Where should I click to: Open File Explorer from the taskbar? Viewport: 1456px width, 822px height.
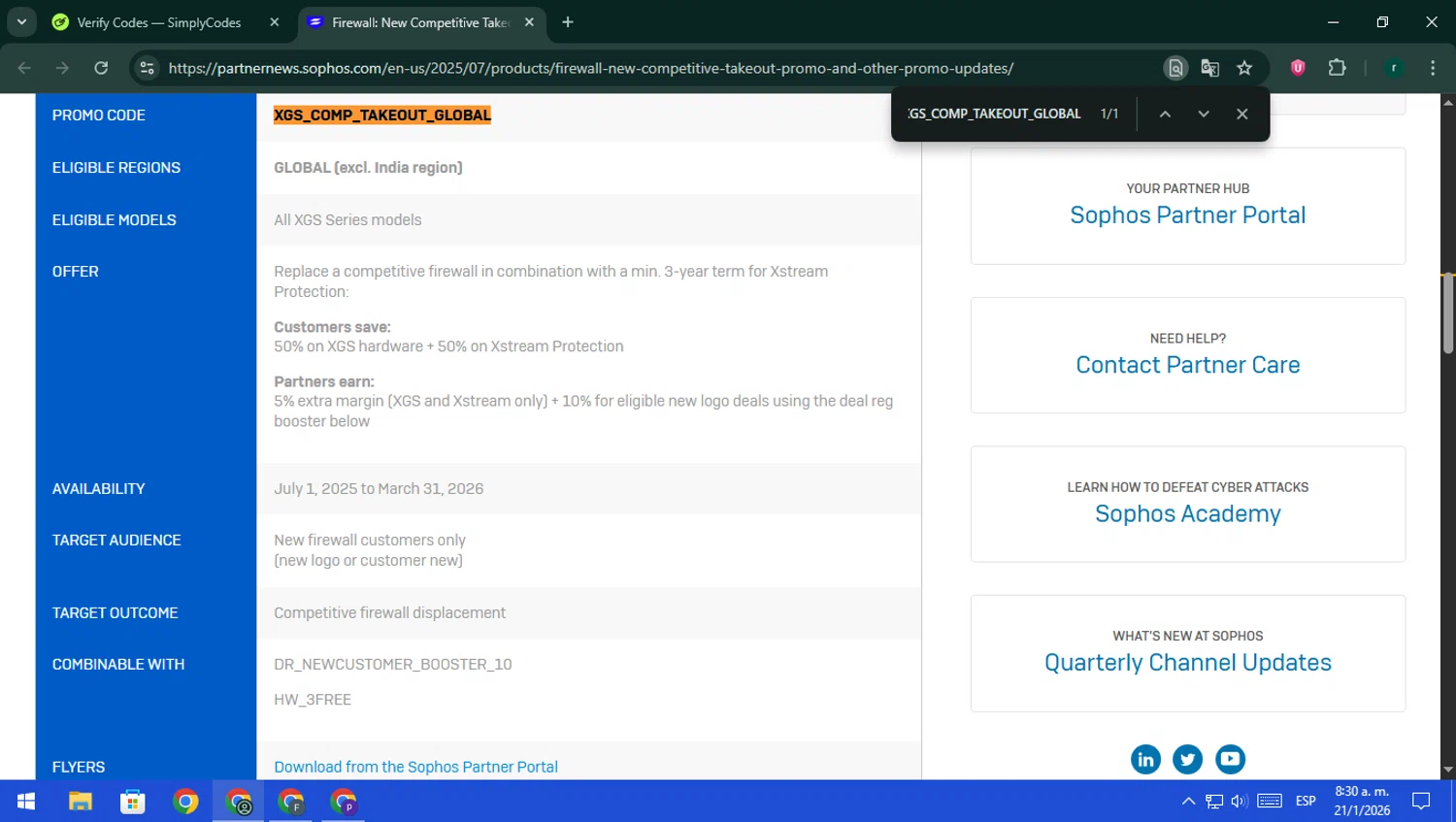click(80, 802)
